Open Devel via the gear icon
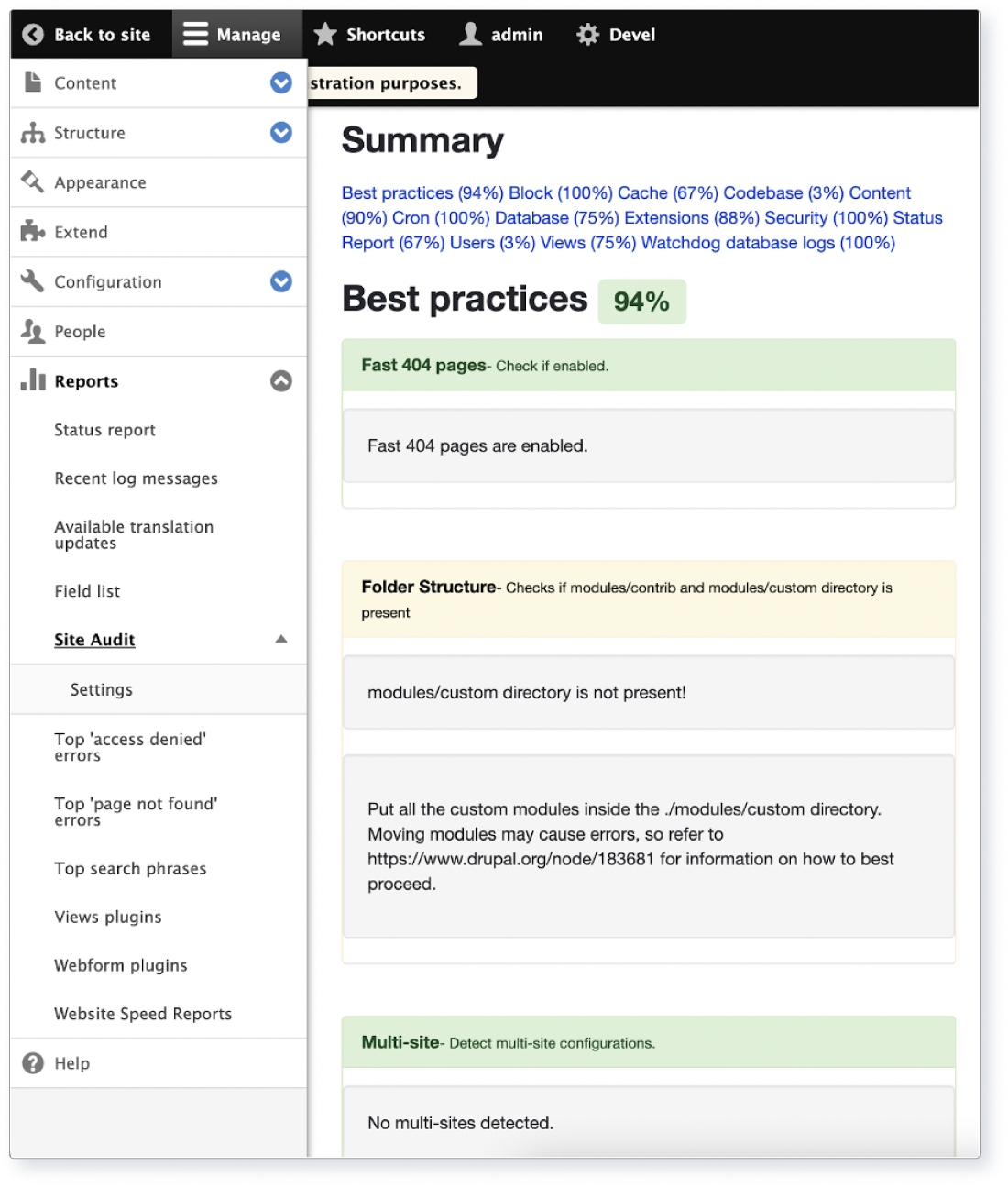Image resolution: width=1008 pixels, height=1187 pixels. pos(586,34)
